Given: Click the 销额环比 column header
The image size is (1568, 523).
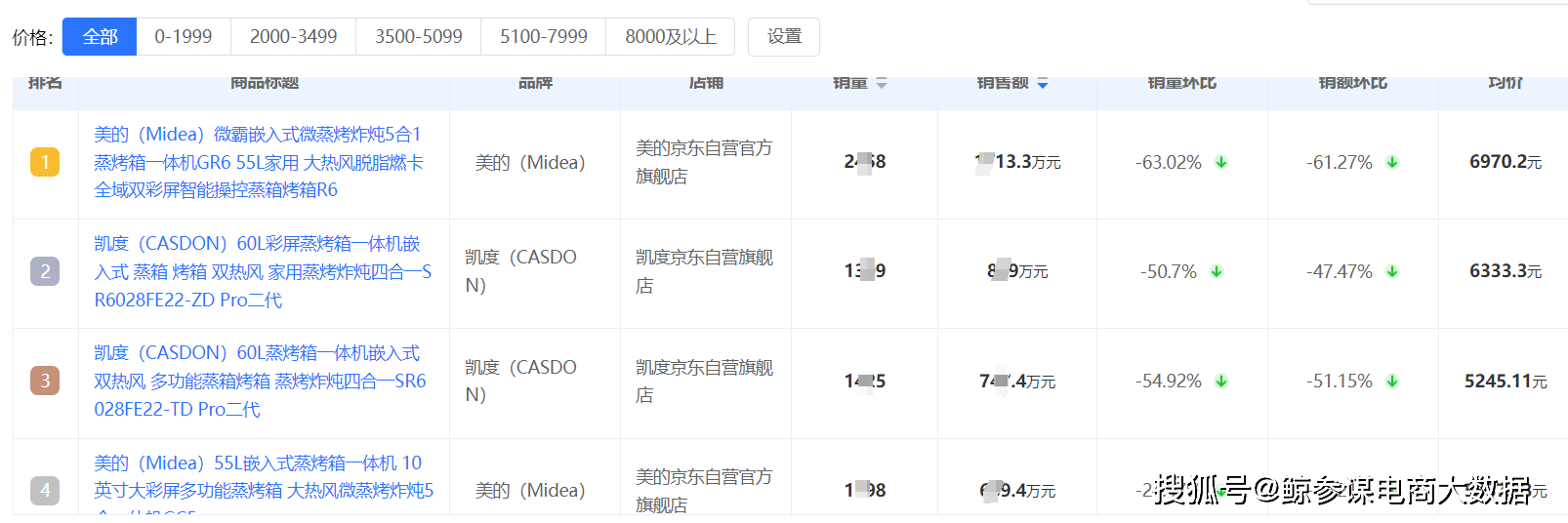Looking at the screenshot, I should 1353,84.
